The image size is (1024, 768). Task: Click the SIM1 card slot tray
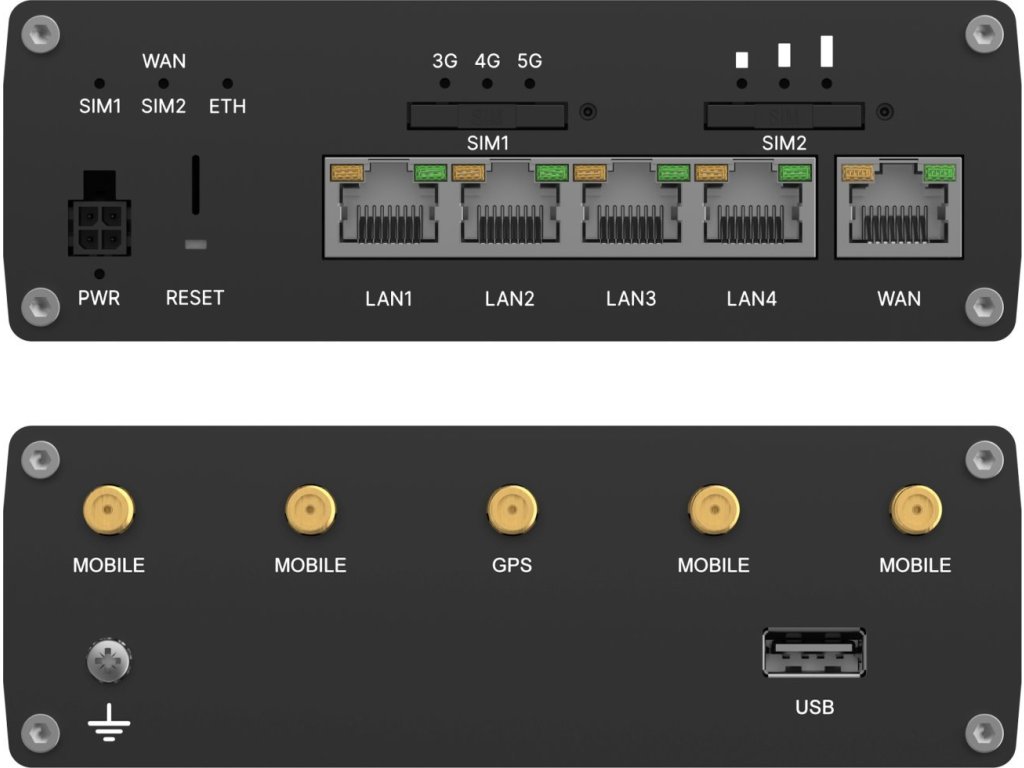pos(487,116)
